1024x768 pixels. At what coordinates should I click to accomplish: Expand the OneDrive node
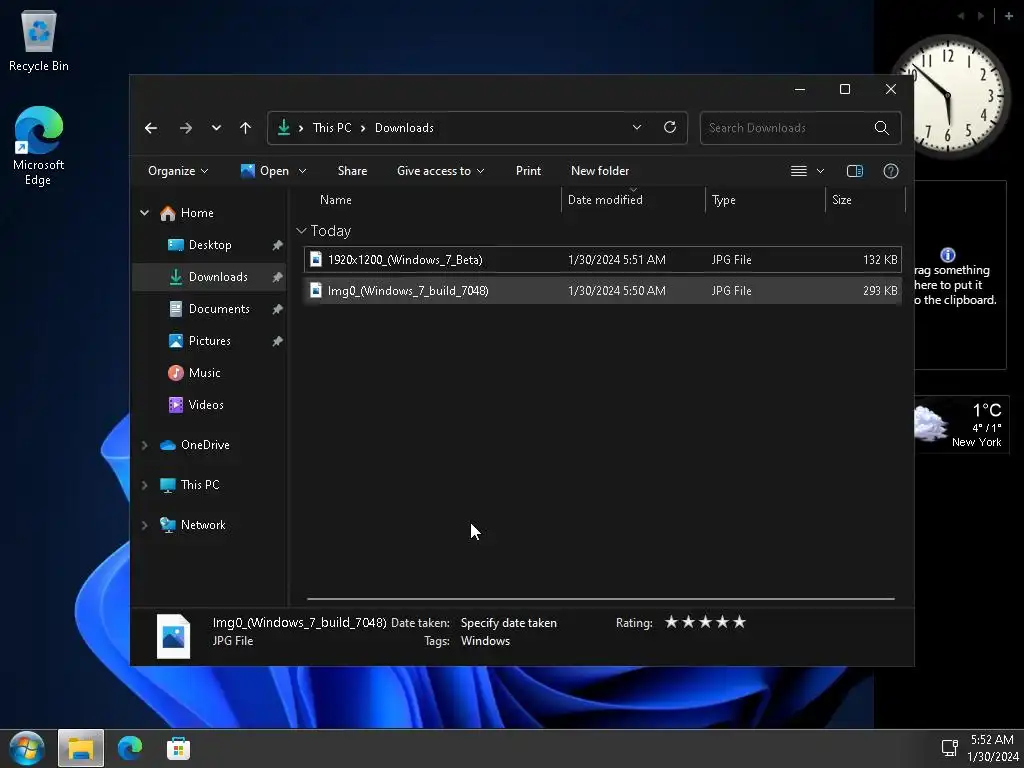point(144,445)
